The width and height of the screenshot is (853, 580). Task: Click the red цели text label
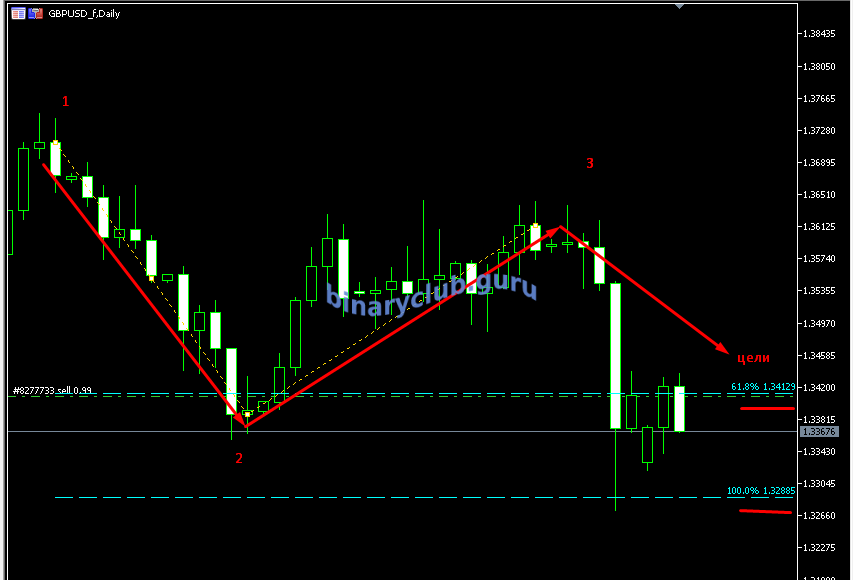click(x=752, y=357)
